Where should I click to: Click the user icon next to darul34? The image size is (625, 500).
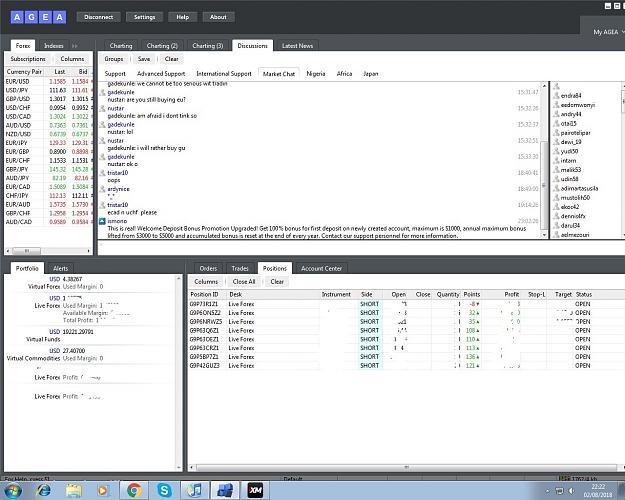click(556, 225)
